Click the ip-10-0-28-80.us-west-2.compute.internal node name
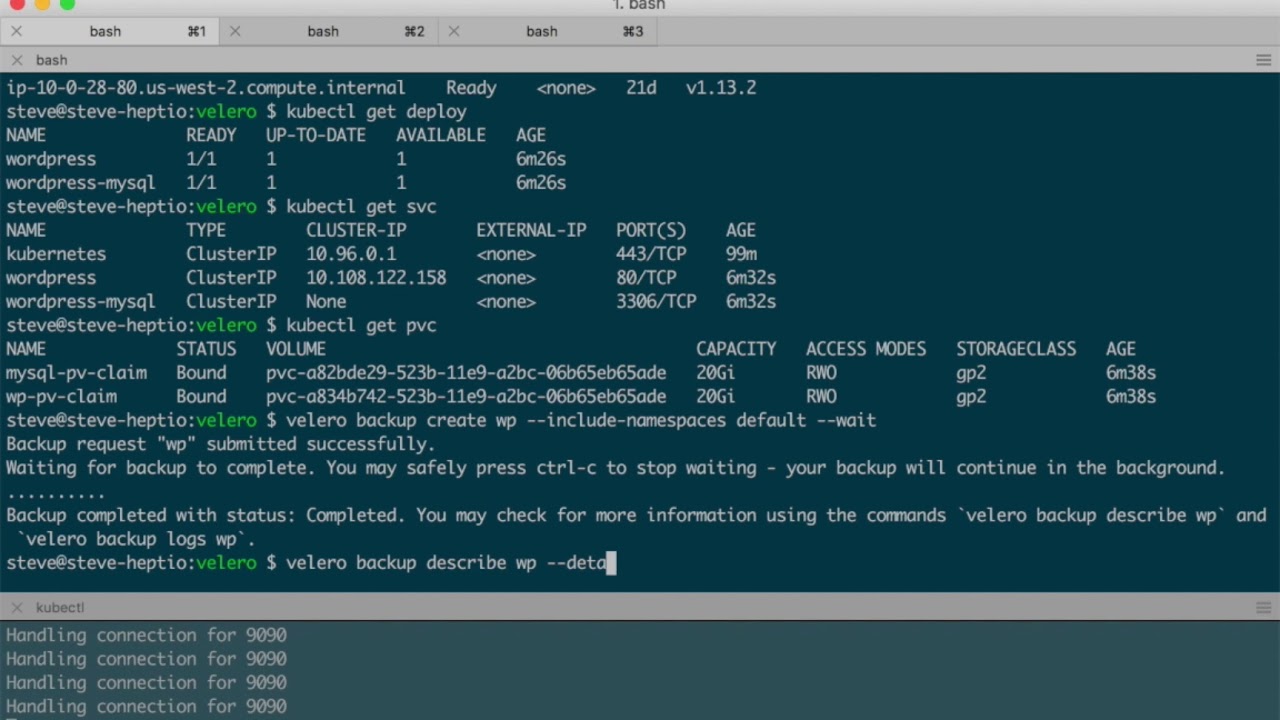Image resolution: width=1280 pixels, height=720 pixels. [x=206, y=88]
